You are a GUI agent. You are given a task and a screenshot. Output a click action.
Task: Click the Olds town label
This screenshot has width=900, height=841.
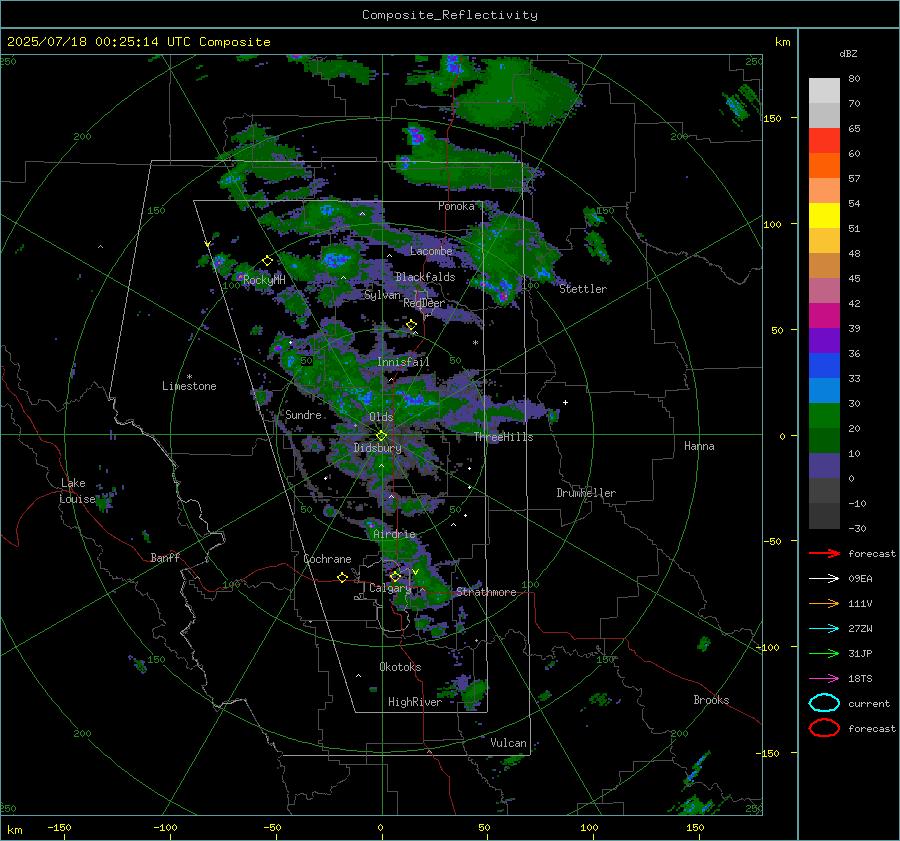[x=381, y=417]
